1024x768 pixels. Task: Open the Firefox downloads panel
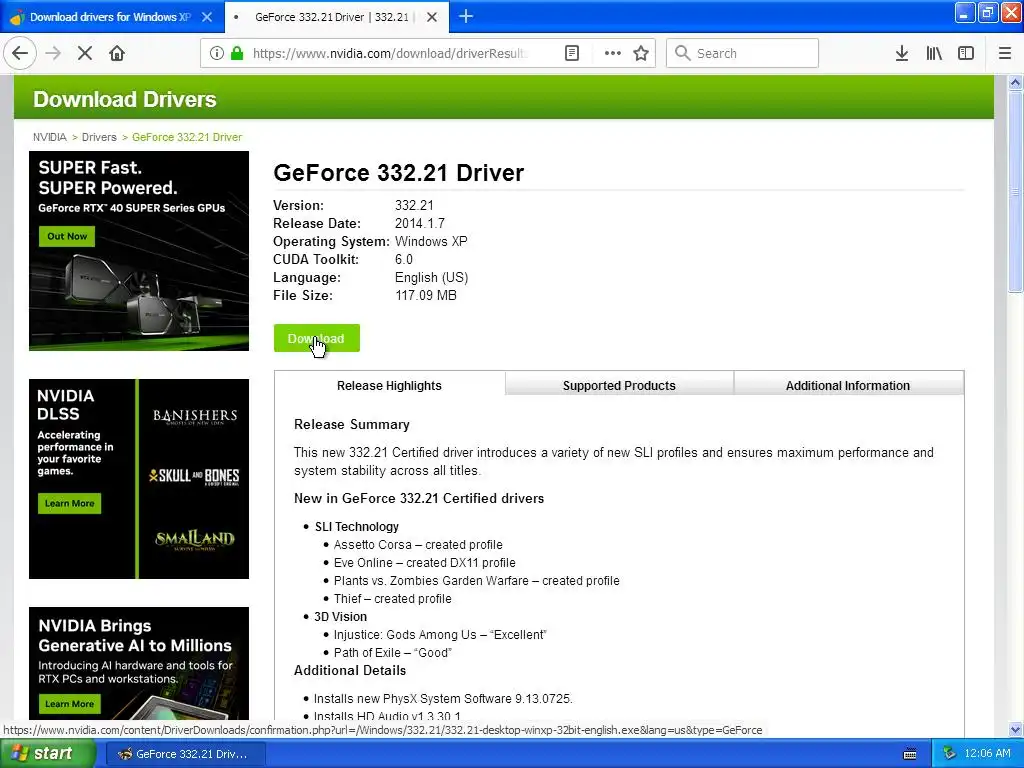(902, 53)
